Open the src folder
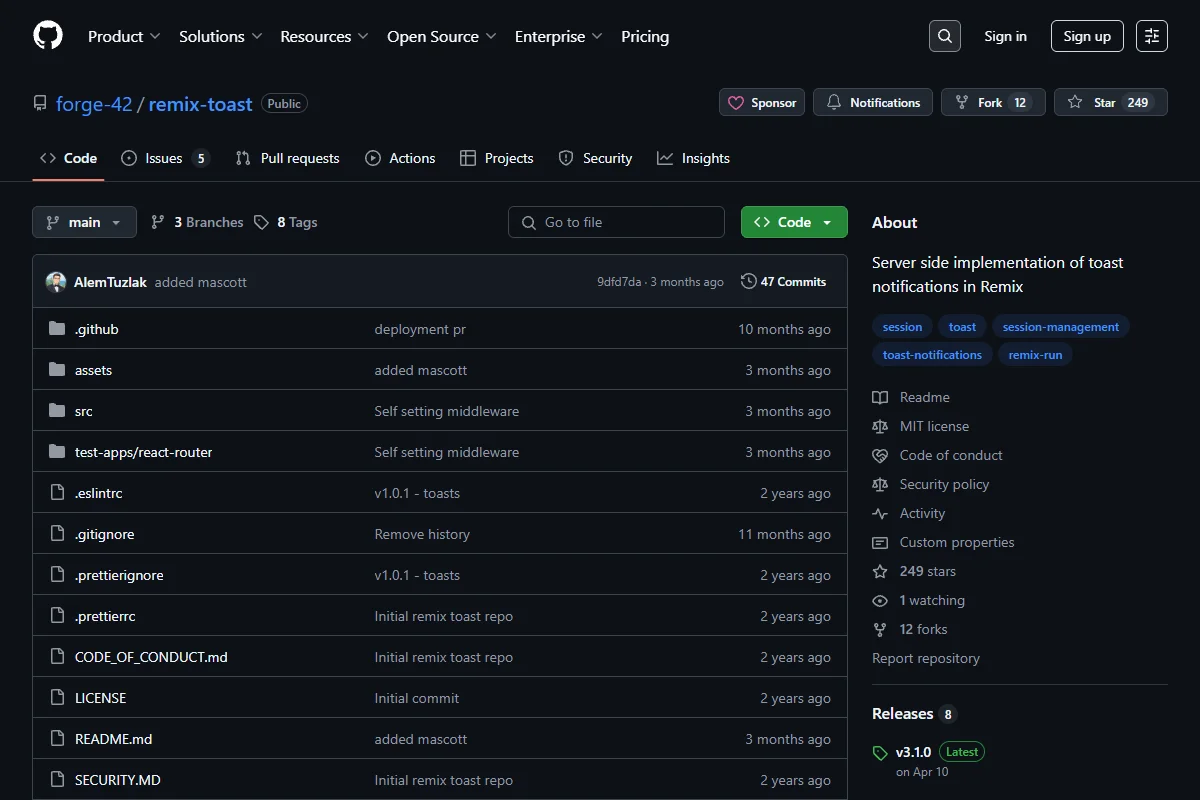Viewport: 1200px width, 800px height. [x=84, y=411]
